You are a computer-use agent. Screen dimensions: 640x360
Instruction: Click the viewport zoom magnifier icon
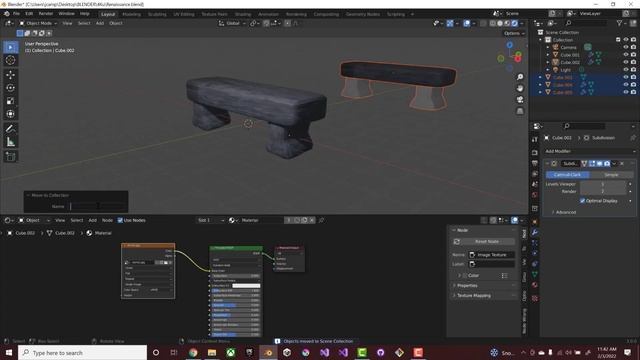pyautogui.click(x=520, y=77)
